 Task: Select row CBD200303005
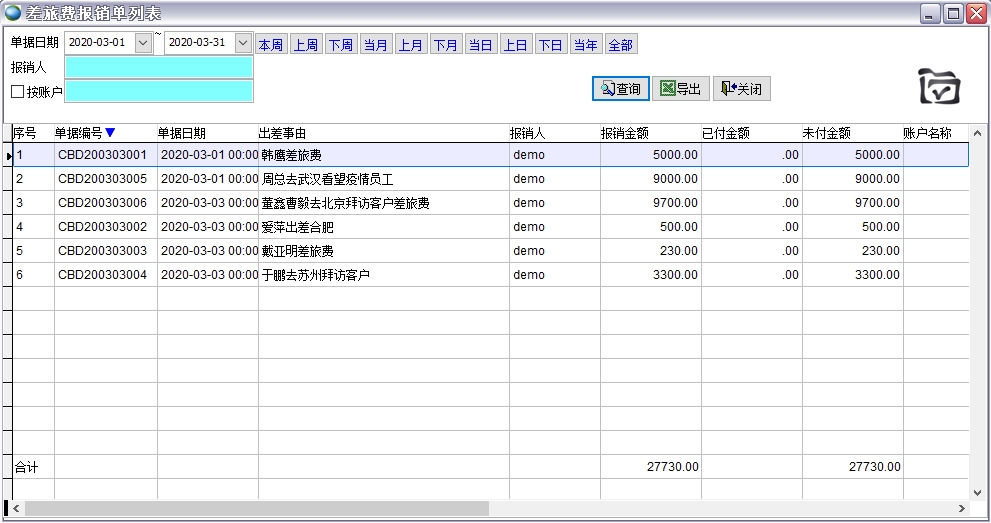102,179
